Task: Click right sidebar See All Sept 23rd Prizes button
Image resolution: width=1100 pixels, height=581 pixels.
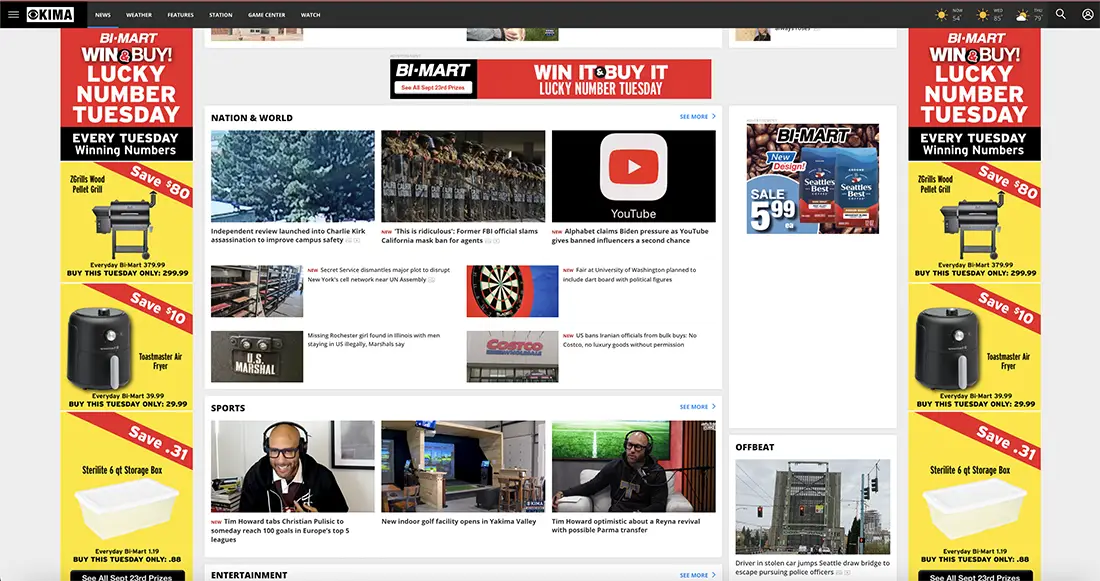Action: click(974, 576)
